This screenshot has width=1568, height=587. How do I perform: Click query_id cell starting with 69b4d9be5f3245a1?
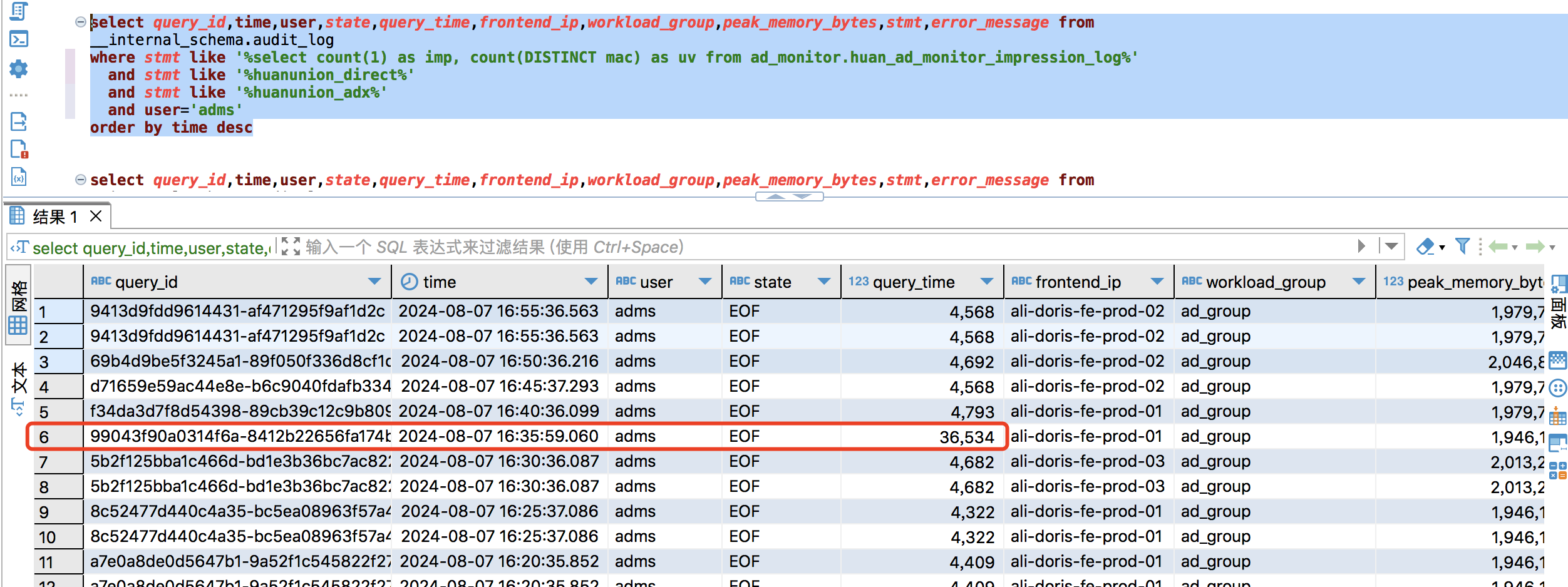click(x=238, y=362)
